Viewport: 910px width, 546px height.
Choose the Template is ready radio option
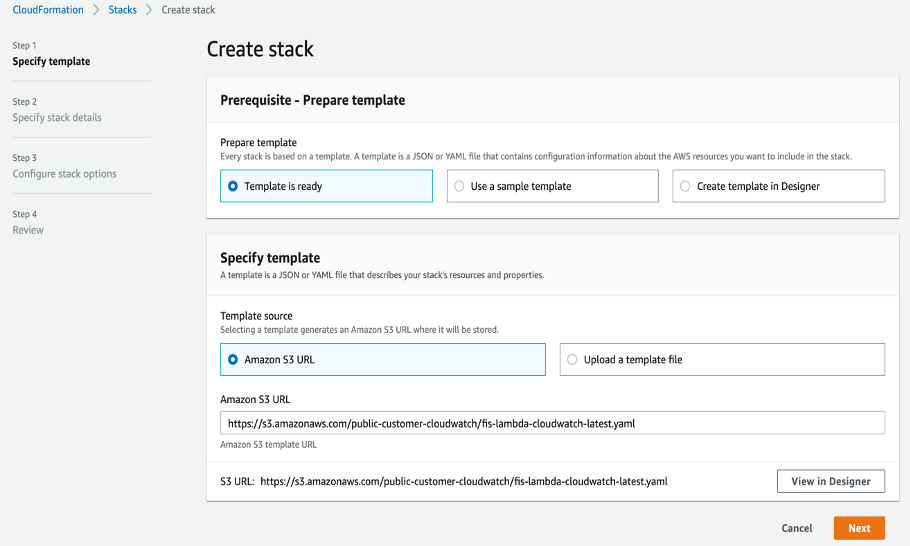tap(326, 186)
